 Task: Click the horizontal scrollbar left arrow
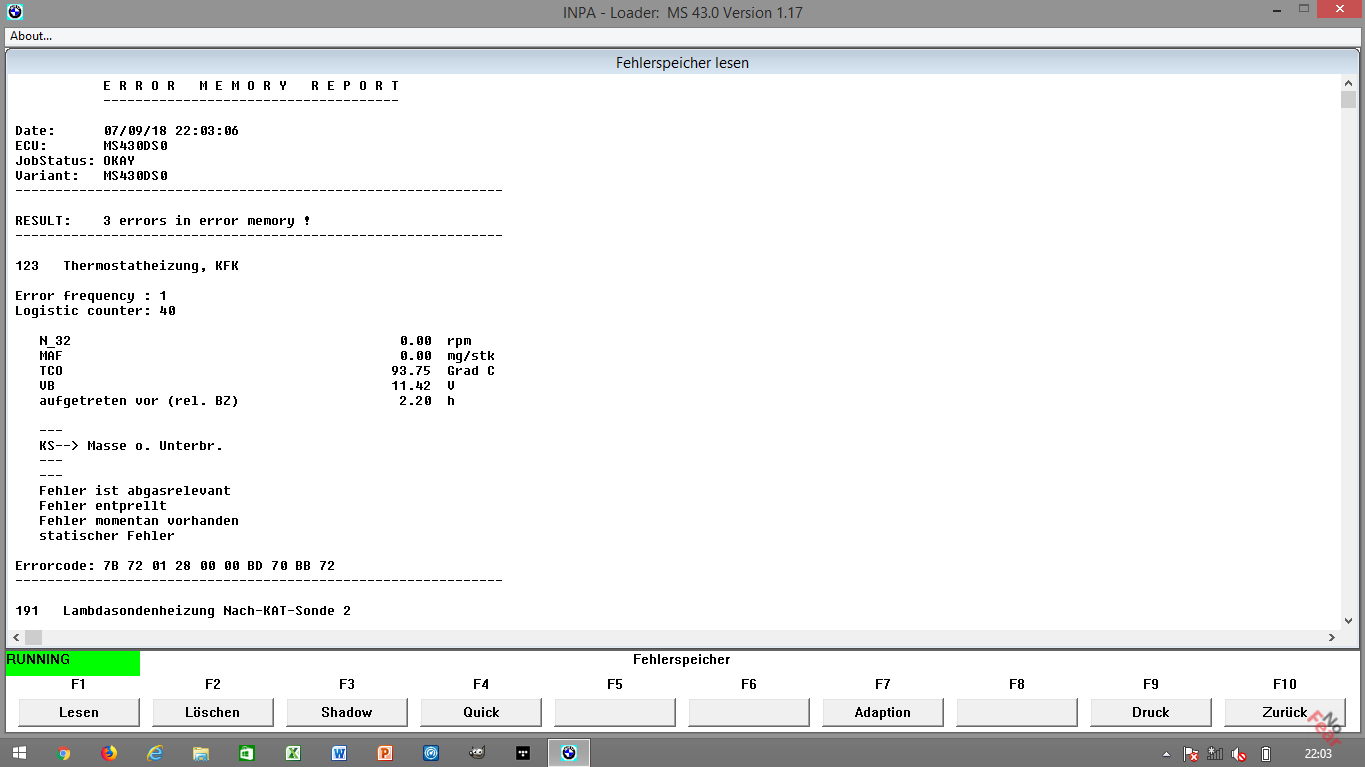(x=16, y=637)
